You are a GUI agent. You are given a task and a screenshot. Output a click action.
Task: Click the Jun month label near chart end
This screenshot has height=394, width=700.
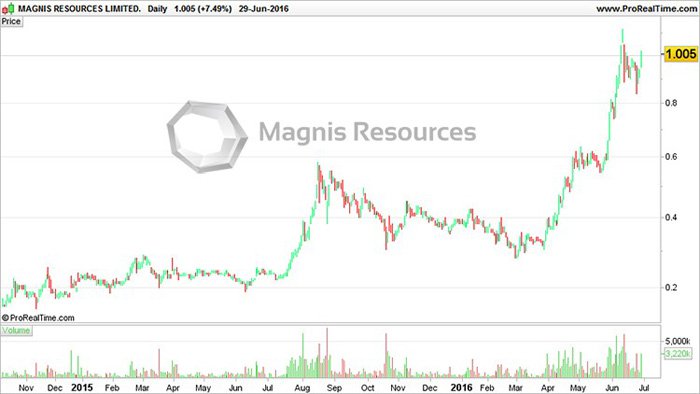click(612, 388)
